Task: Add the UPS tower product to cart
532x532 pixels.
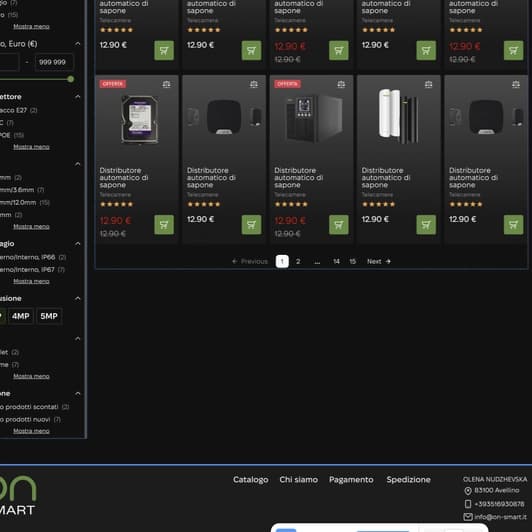Action: pos(339,225)
